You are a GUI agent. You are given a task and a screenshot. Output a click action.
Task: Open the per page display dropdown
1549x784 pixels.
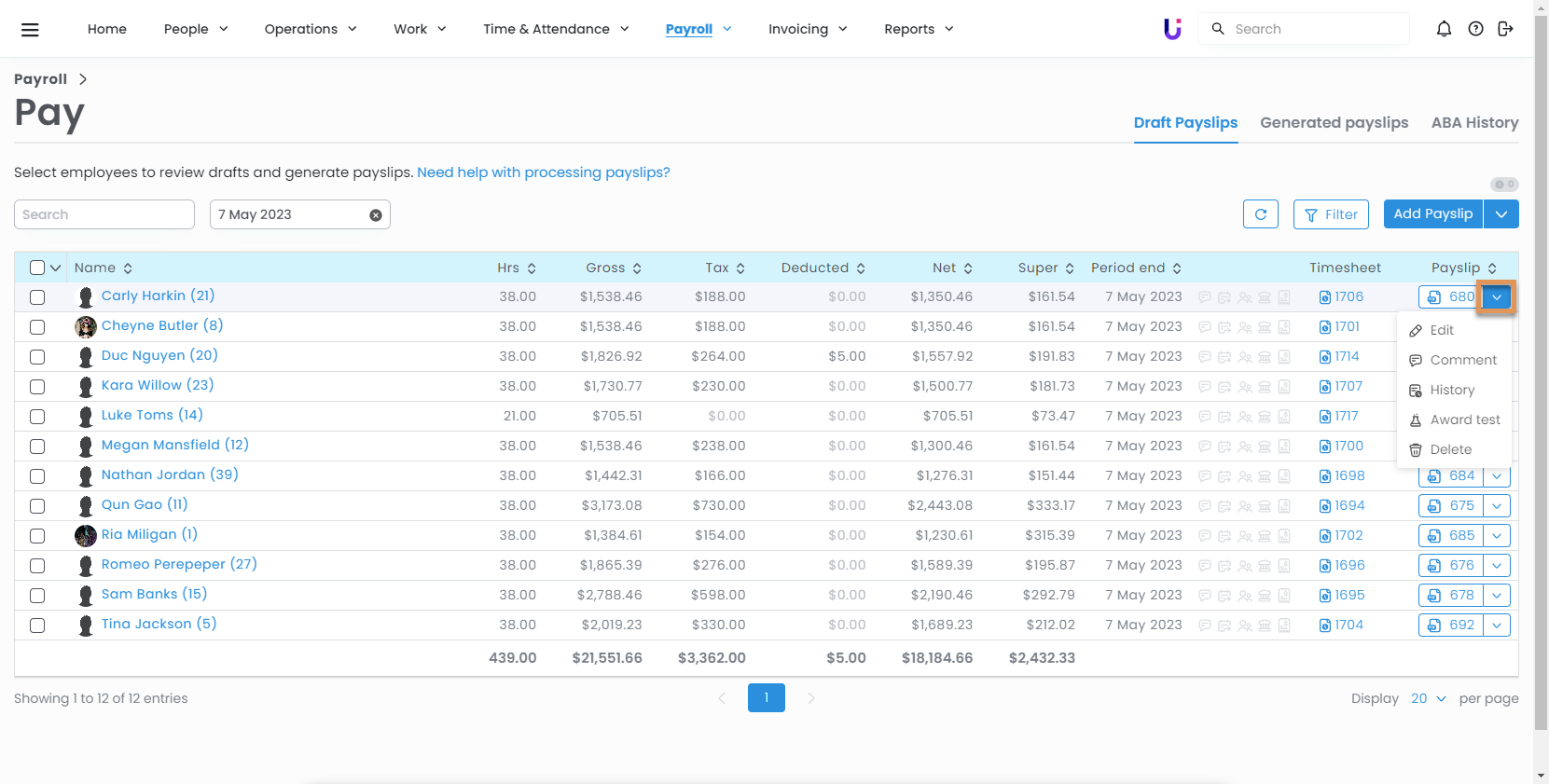(x=1428, y=698)
